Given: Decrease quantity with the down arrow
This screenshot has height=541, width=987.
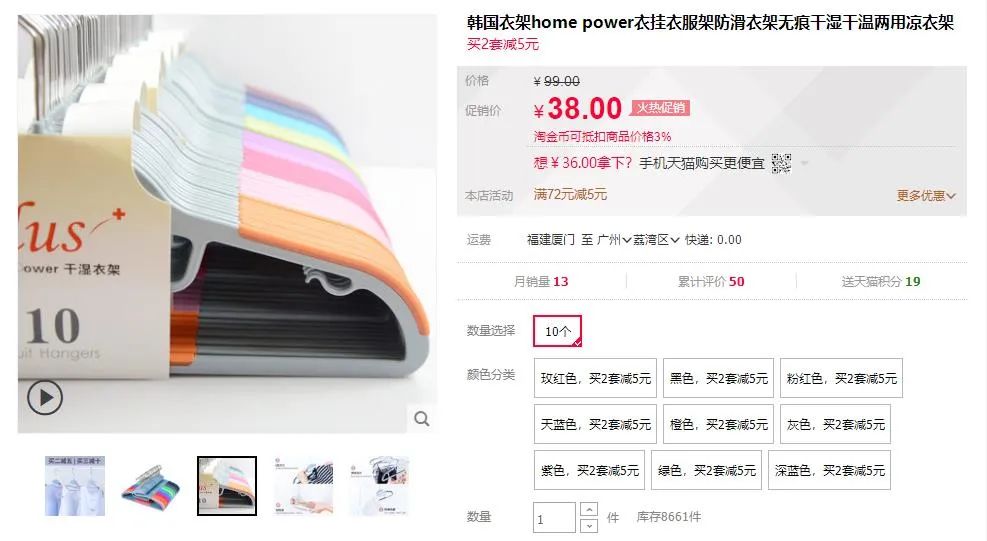Looking at the screenshot, I should pos(589,525).
